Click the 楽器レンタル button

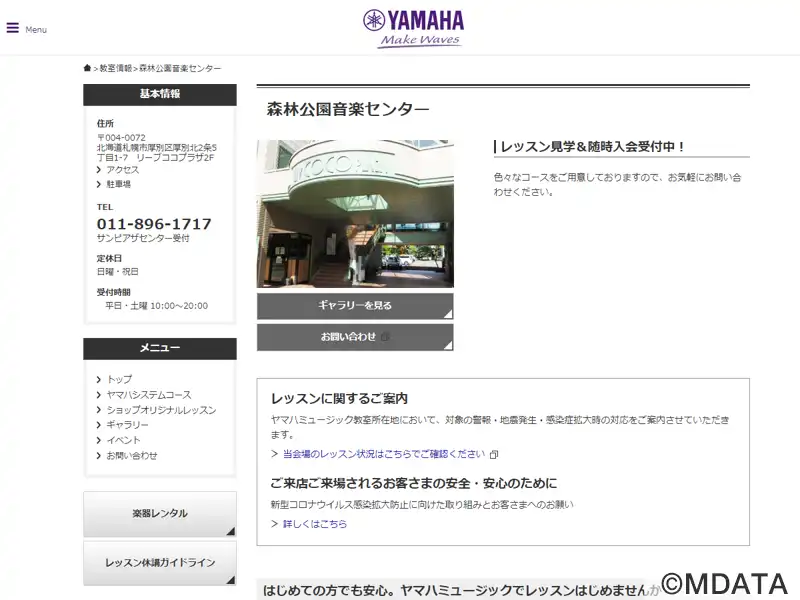160,514
